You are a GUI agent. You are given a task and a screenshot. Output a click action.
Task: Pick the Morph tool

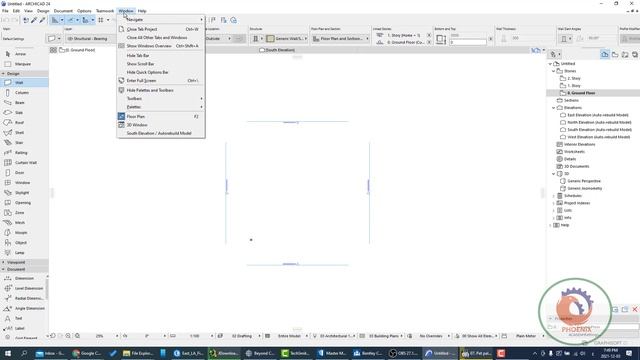(21, 233)
